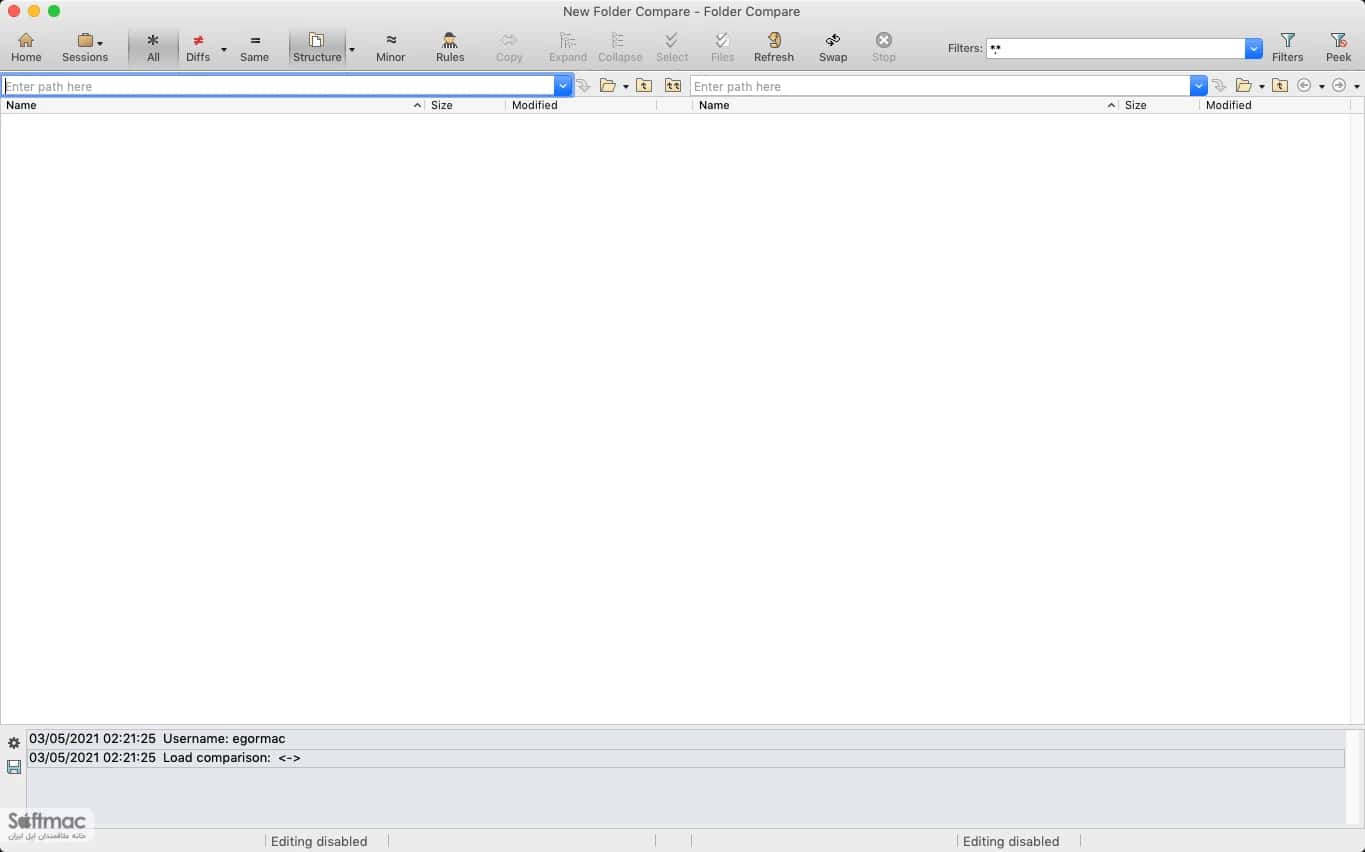Click the left browse-for-folder icon
Viewport: 1365px width, 852px height.
607,86
